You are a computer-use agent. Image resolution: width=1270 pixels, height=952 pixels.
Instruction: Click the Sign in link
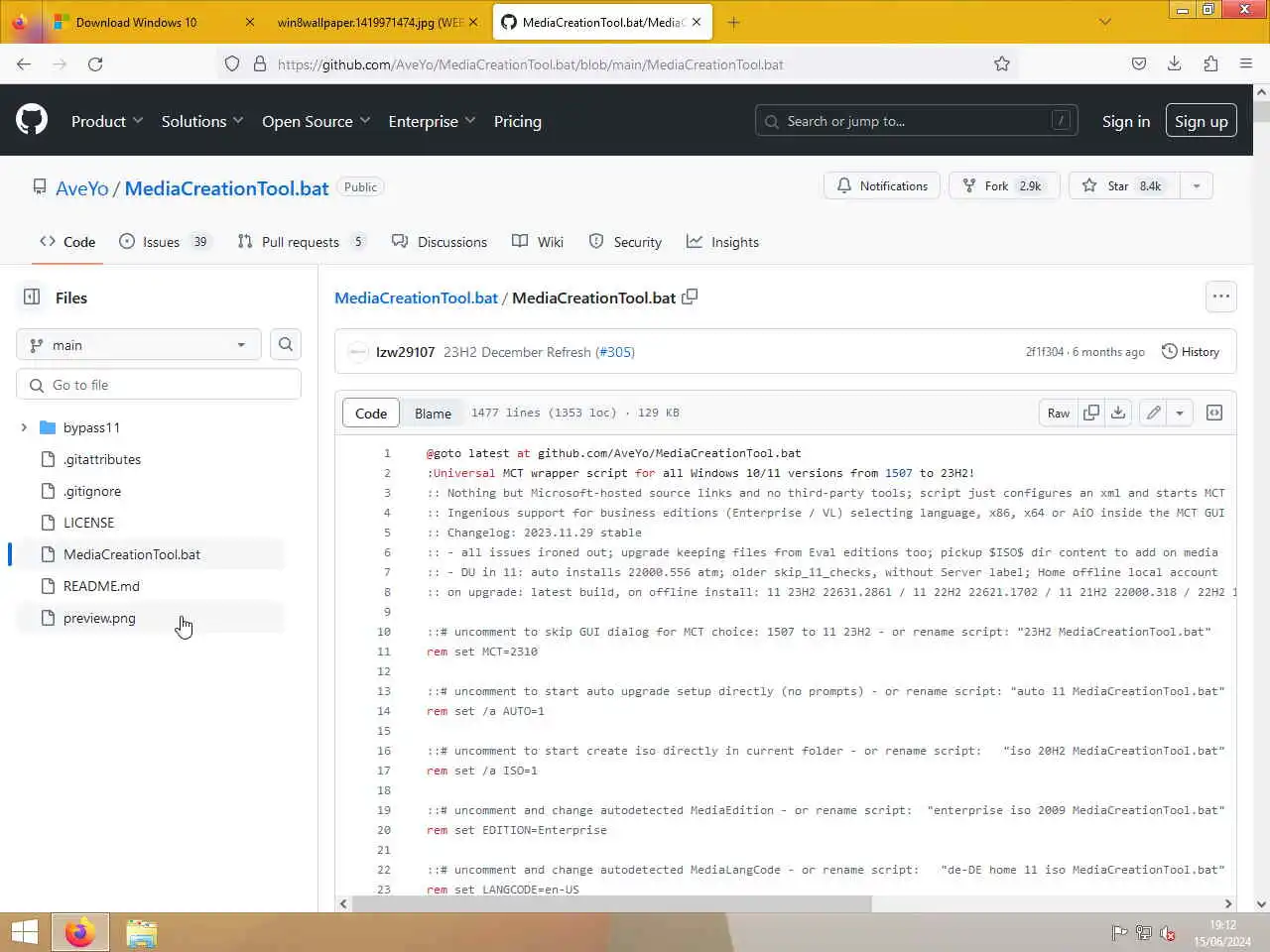[x=1126, y=121]
